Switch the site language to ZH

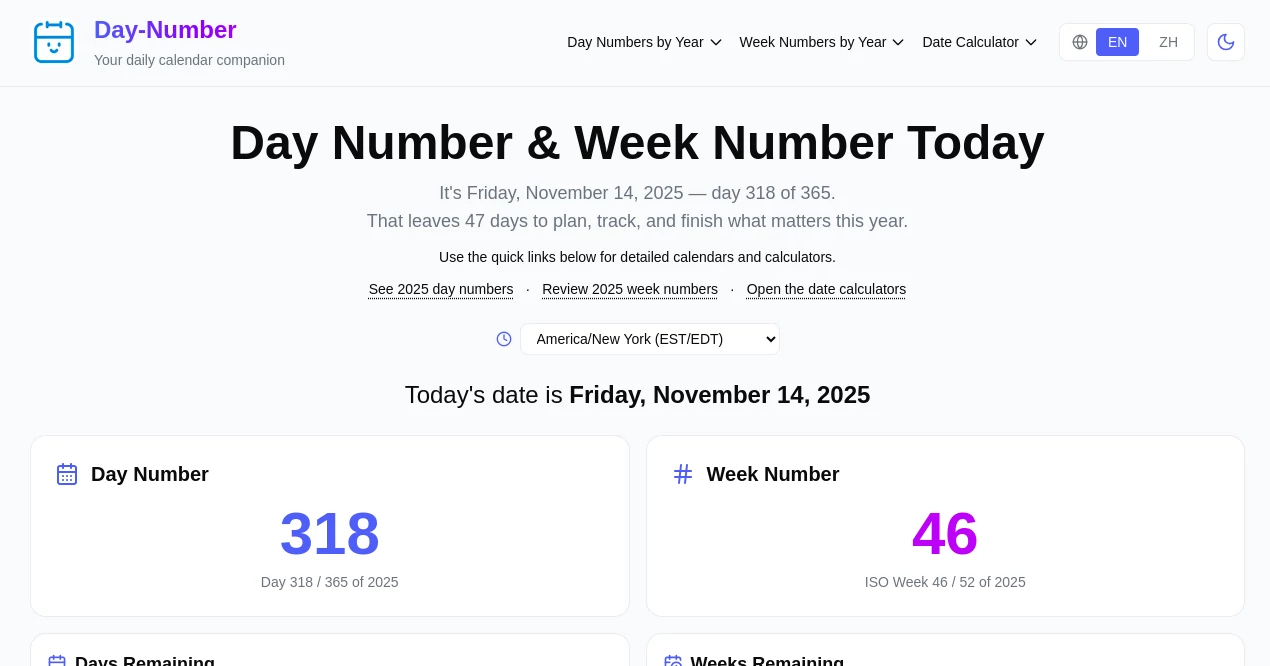pos(1167,42)
